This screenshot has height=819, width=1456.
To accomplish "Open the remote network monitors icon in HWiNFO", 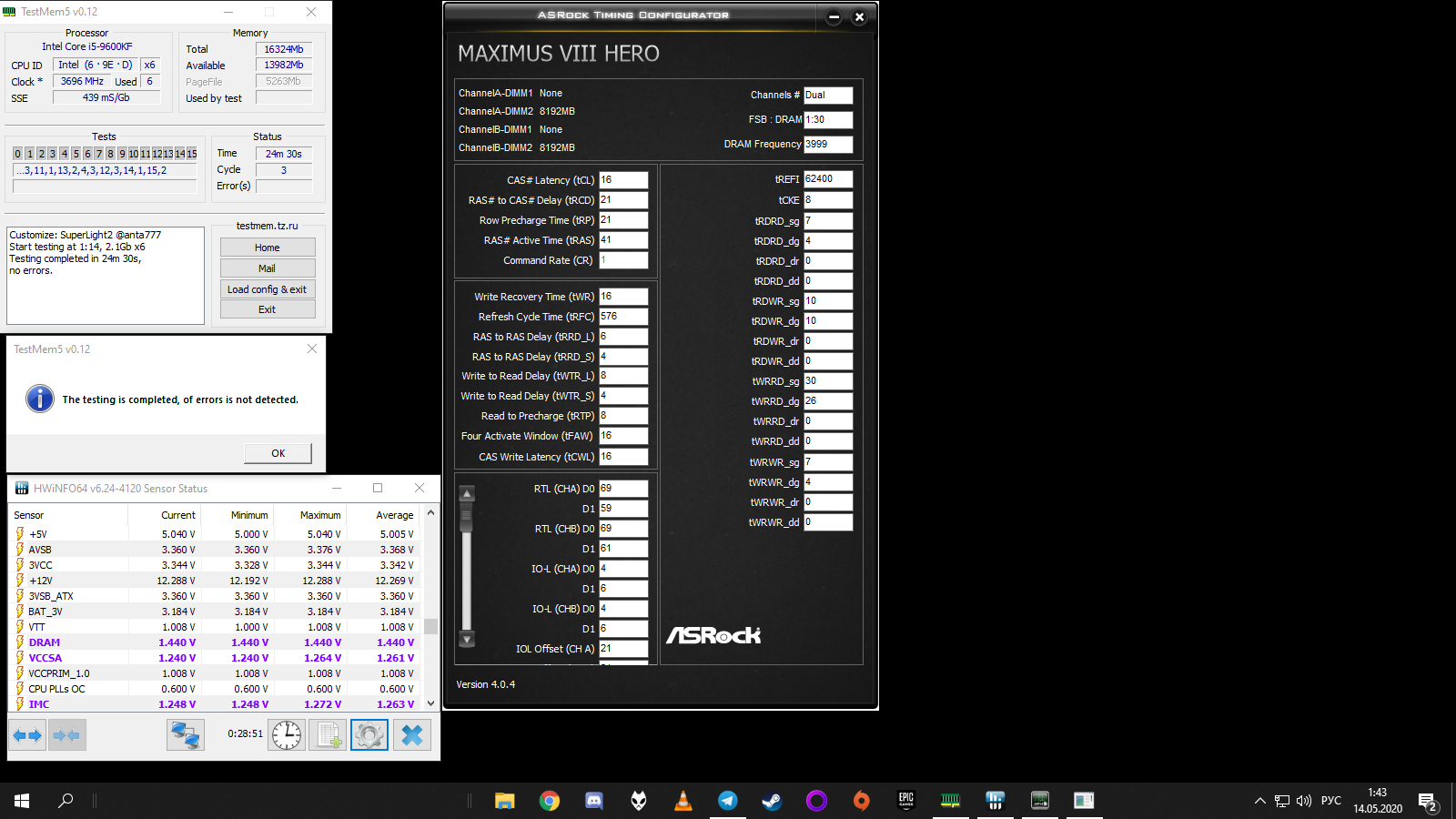I will pos(186,735).
